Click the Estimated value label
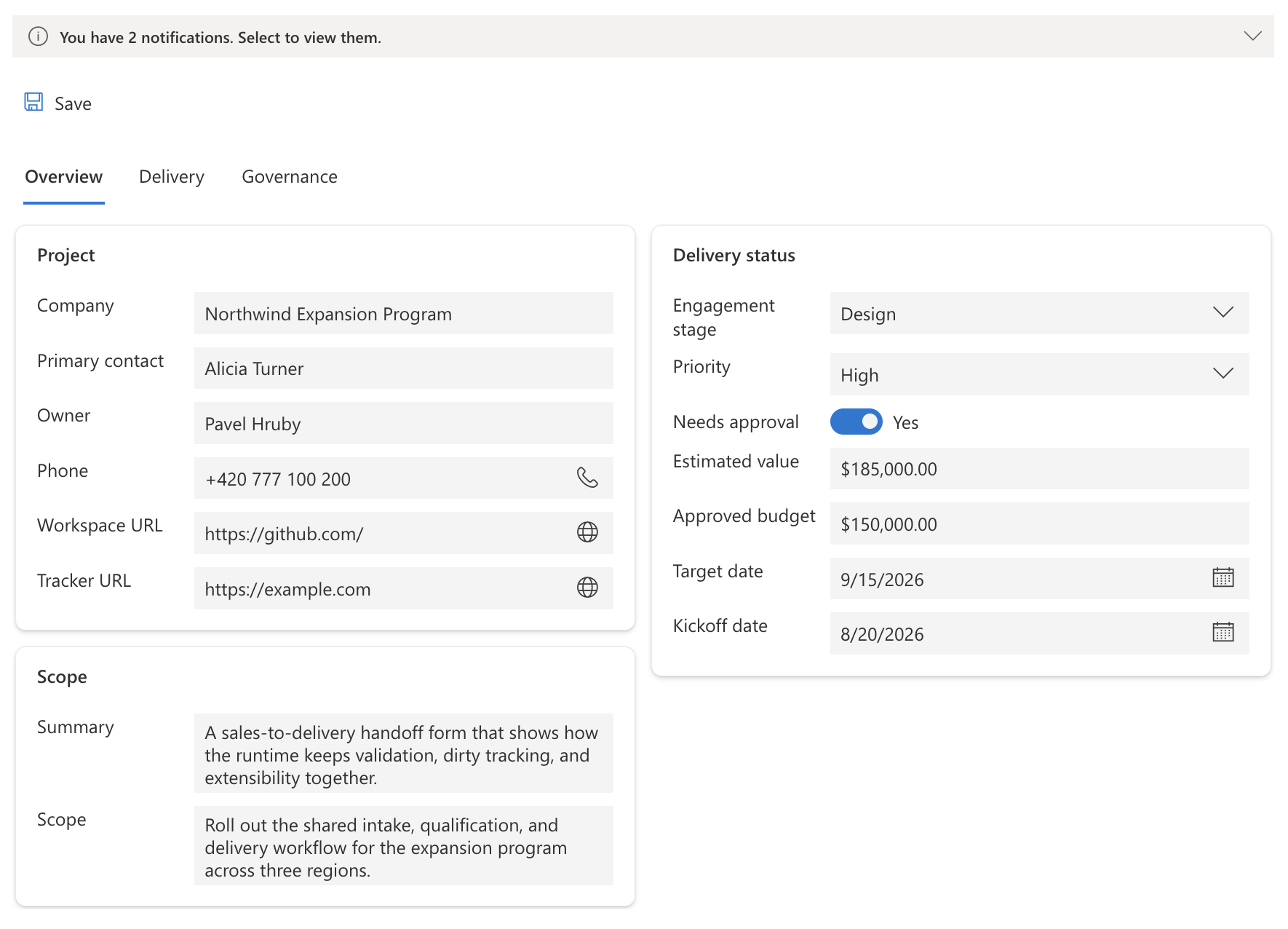Image resolution: width=1288 pixels, height=929 pixels. click(736, 461)
